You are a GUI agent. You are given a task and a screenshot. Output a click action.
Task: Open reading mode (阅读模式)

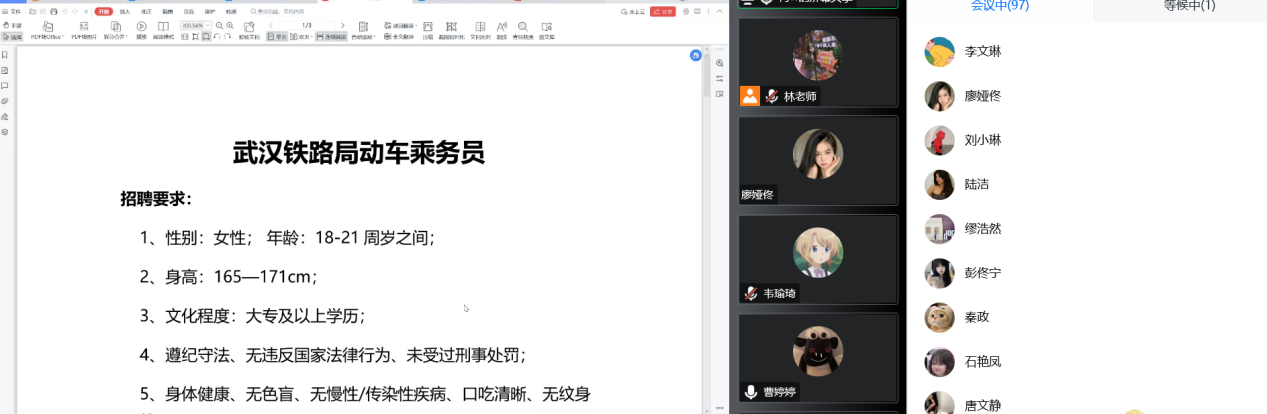point(163,26)
